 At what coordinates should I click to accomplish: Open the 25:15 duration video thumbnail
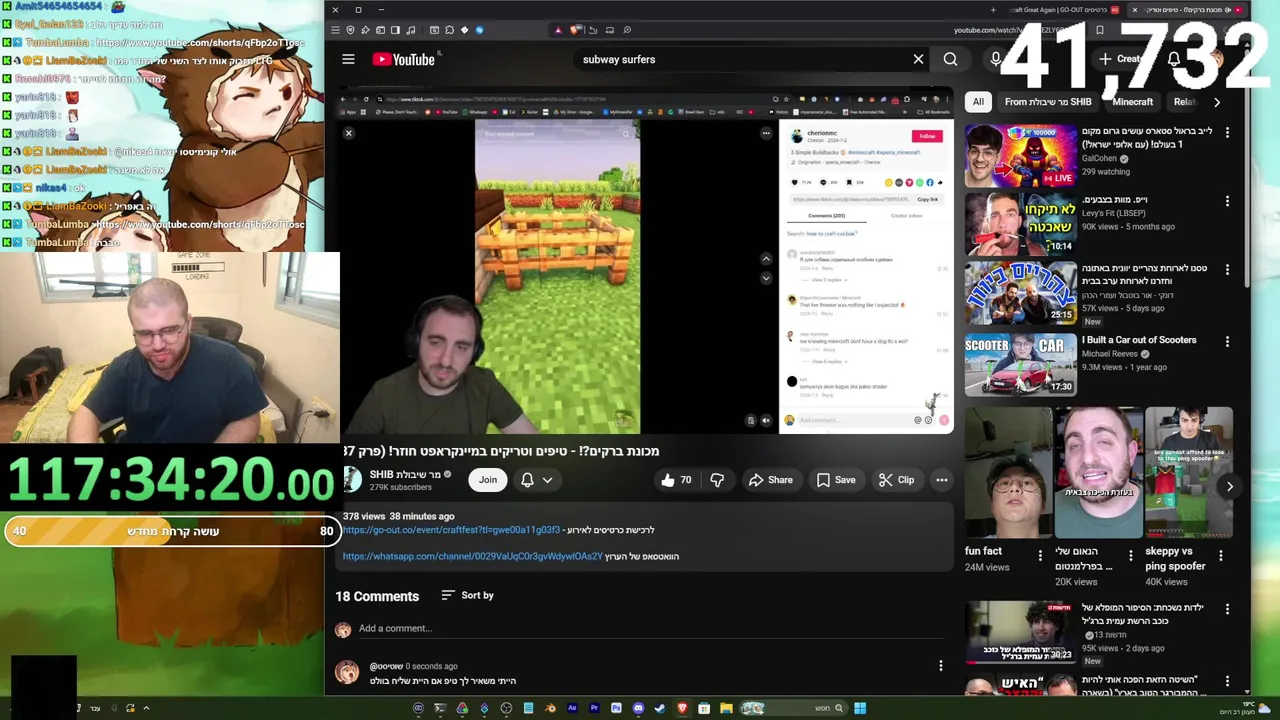tap(1020, 293)
